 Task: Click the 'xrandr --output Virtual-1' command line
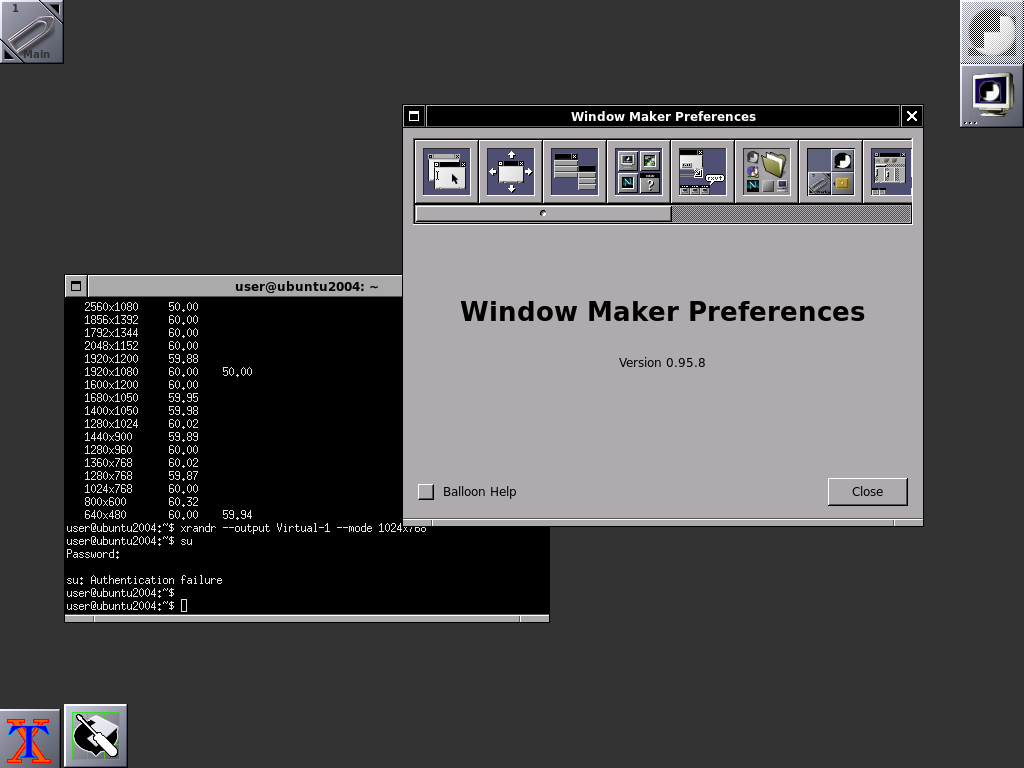tap(246, 528)
